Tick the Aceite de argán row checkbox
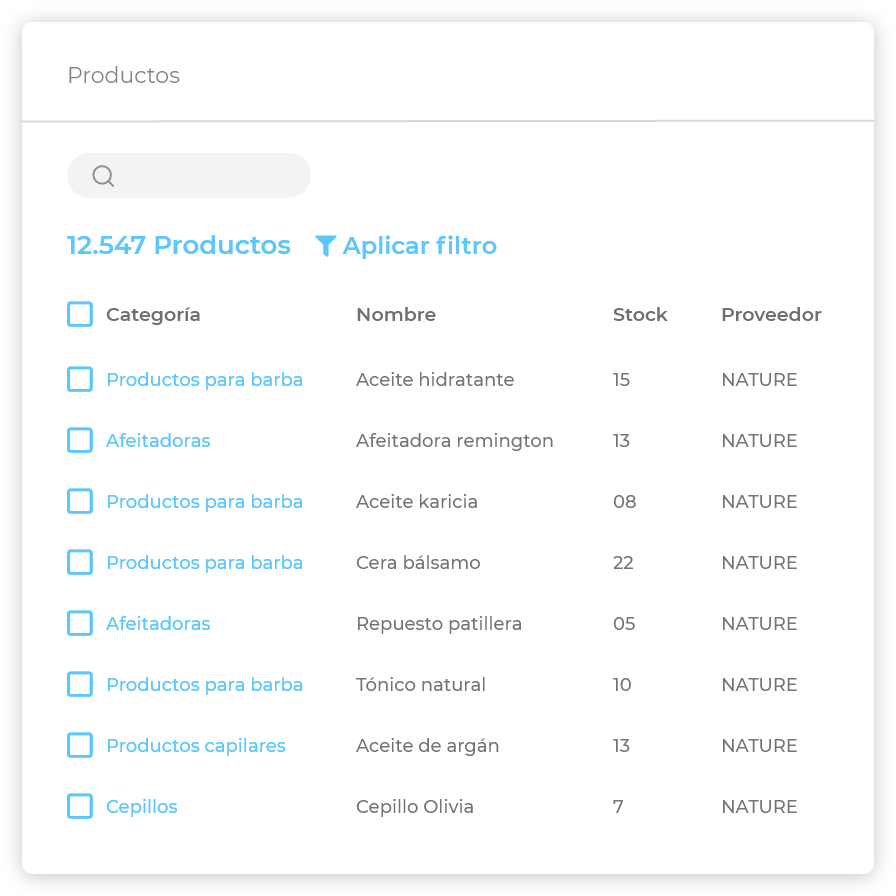The height and width of the screenshot is (896, 896). point(80,746)
